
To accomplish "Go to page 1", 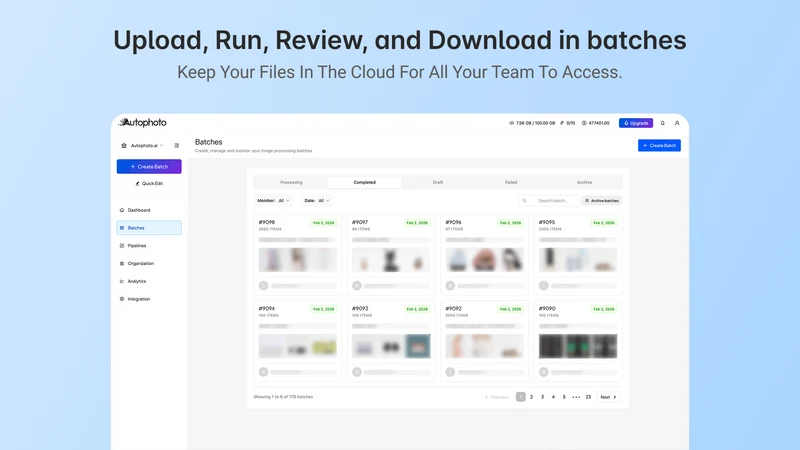I will click(x=520, y=397).
